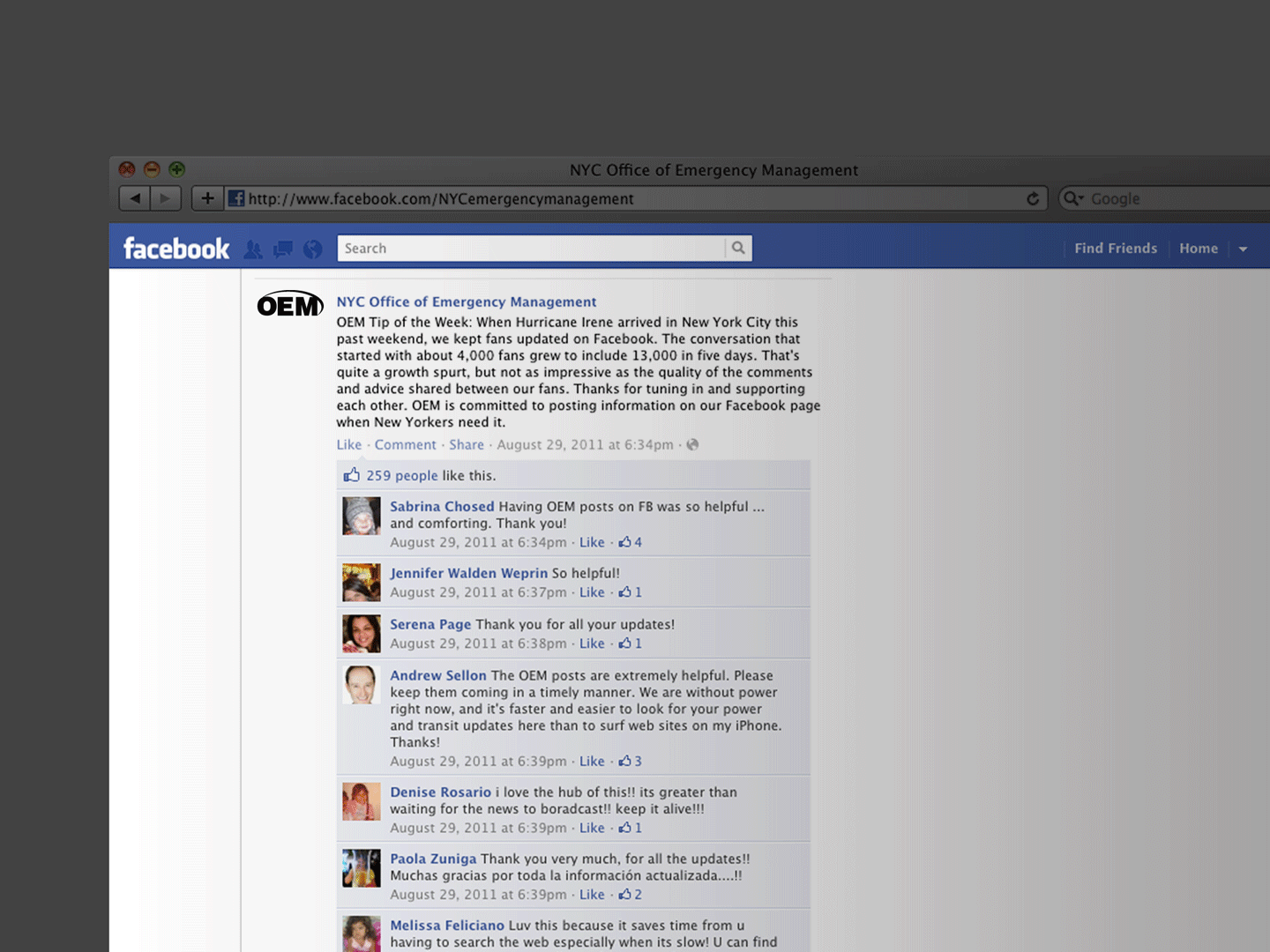Add a bookmark with the plus button
Viewport: 1270px width, 952px height.
click(x=207, y=198)
